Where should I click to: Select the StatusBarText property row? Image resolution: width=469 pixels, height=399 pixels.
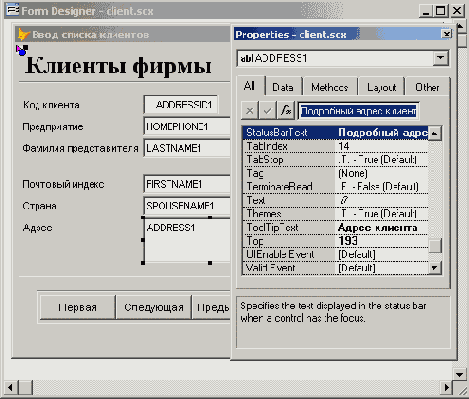click(x=335, y=133)
